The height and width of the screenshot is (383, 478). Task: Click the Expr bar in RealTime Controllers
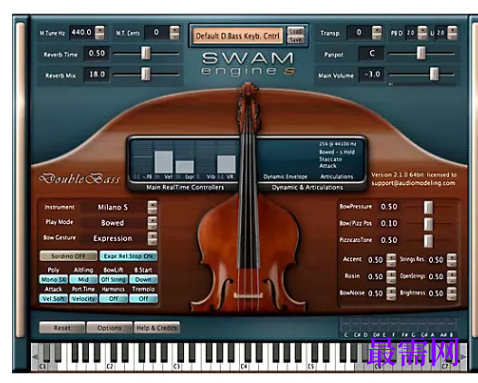pos(185,167)
